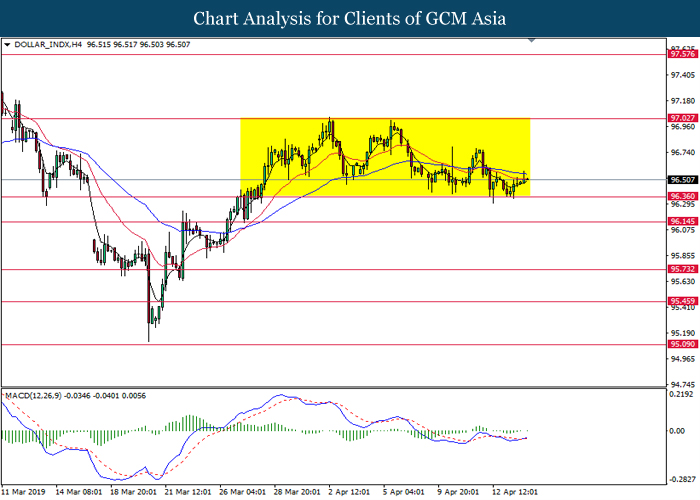
Task: Click the 95.459 price level tag
Action: pyautogui.click(x=682, y=301)
